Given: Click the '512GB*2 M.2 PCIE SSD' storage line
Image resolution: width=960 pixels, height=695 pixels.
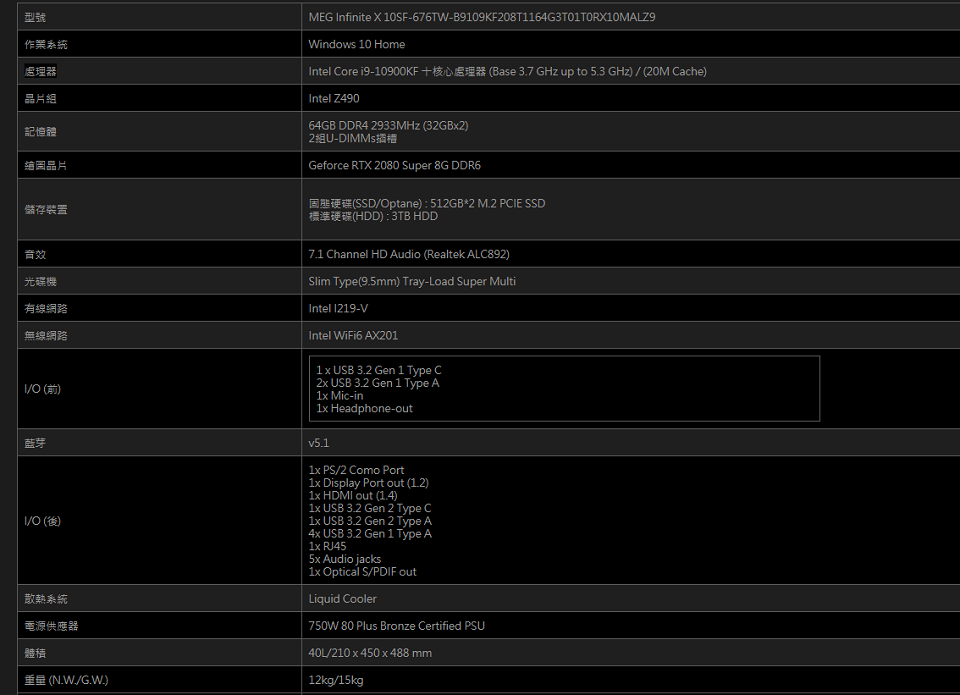Looking at the screenshot, I should pyautogui.click(x=427, y=203).
